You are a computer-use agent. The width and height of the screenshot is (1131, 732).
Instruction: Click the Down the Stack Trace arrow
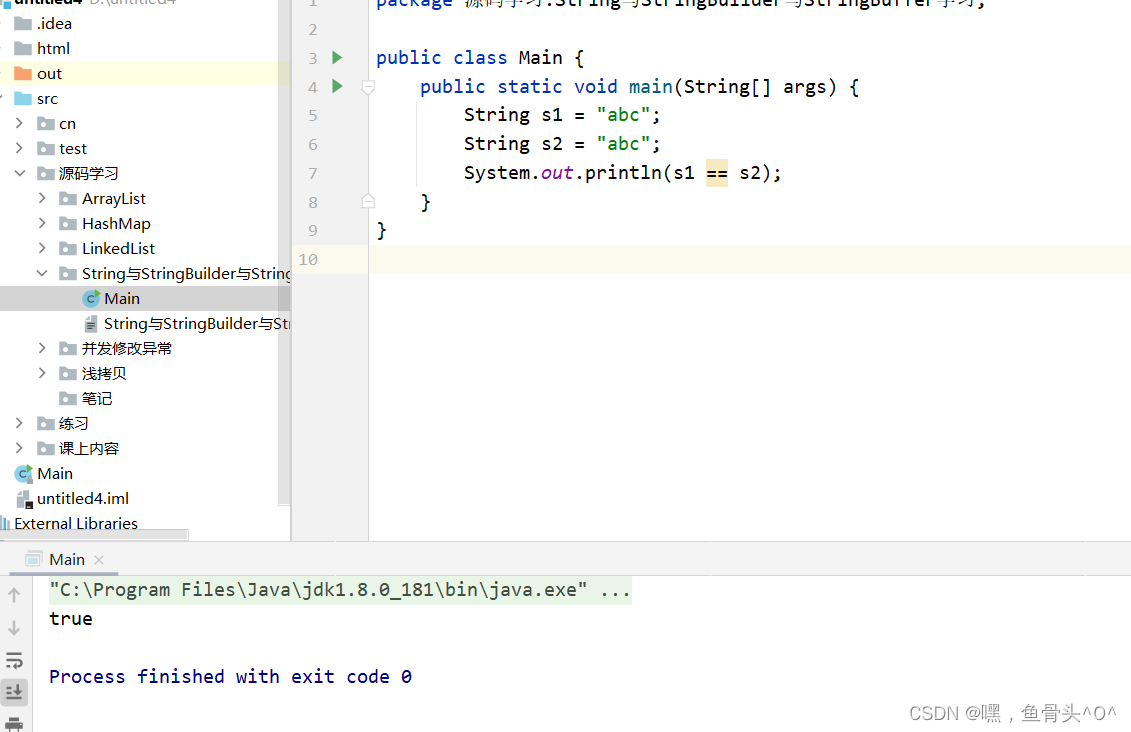pyautogui.click(x=14, y=627)
